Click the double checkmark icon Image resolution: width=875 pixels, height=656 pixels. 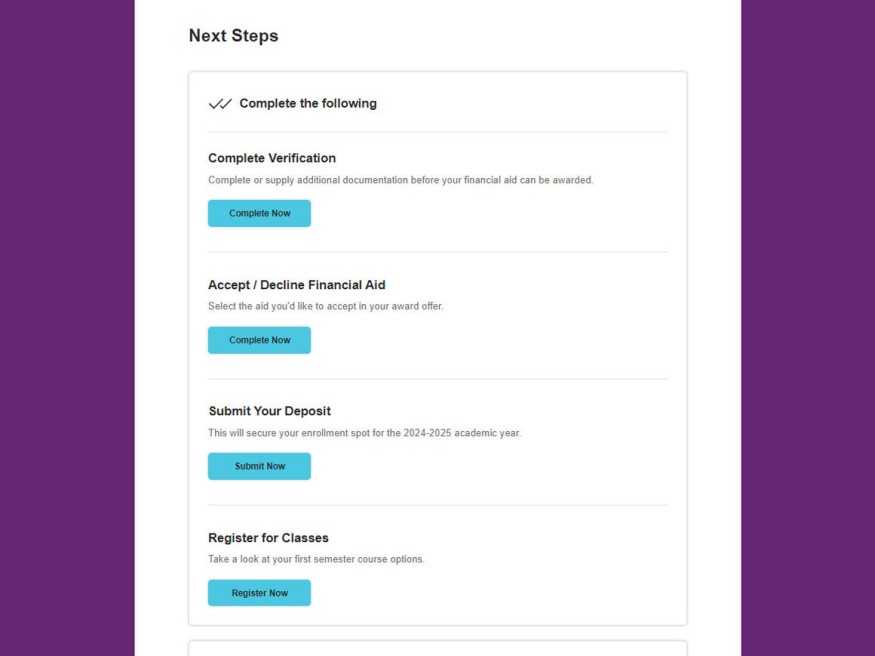220,104
